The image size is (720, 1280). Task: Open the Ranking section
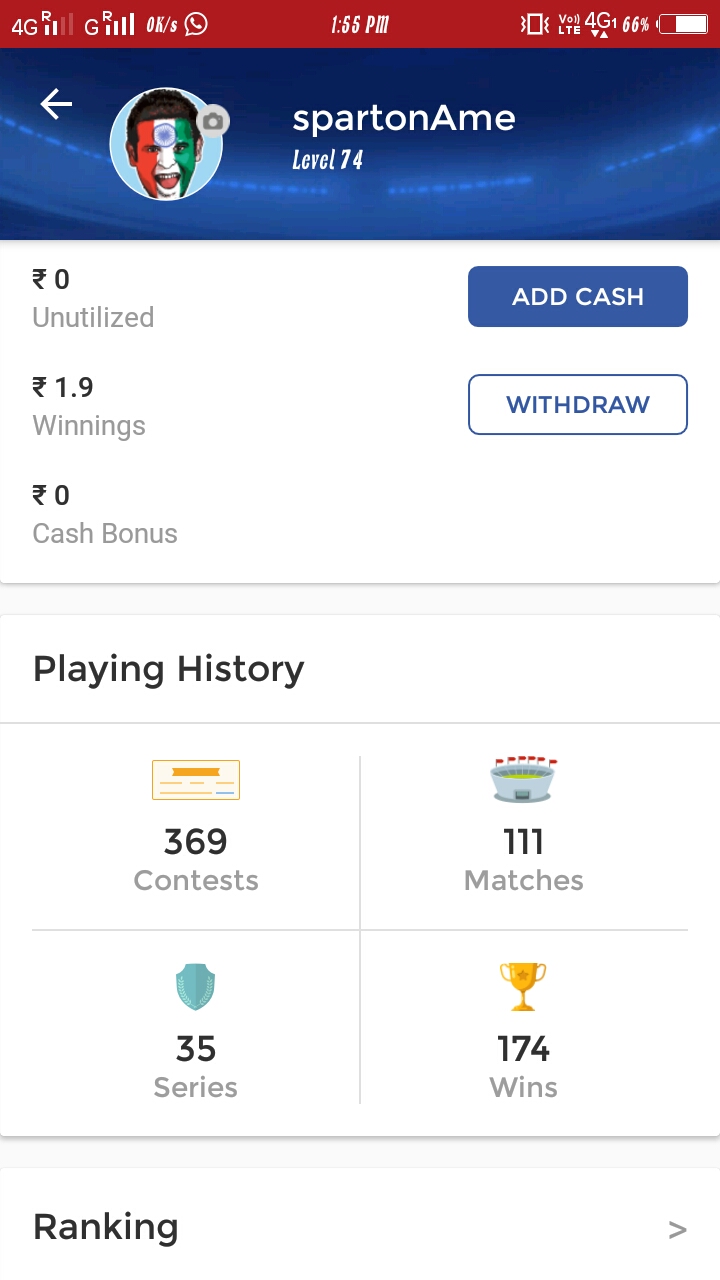106,1227
